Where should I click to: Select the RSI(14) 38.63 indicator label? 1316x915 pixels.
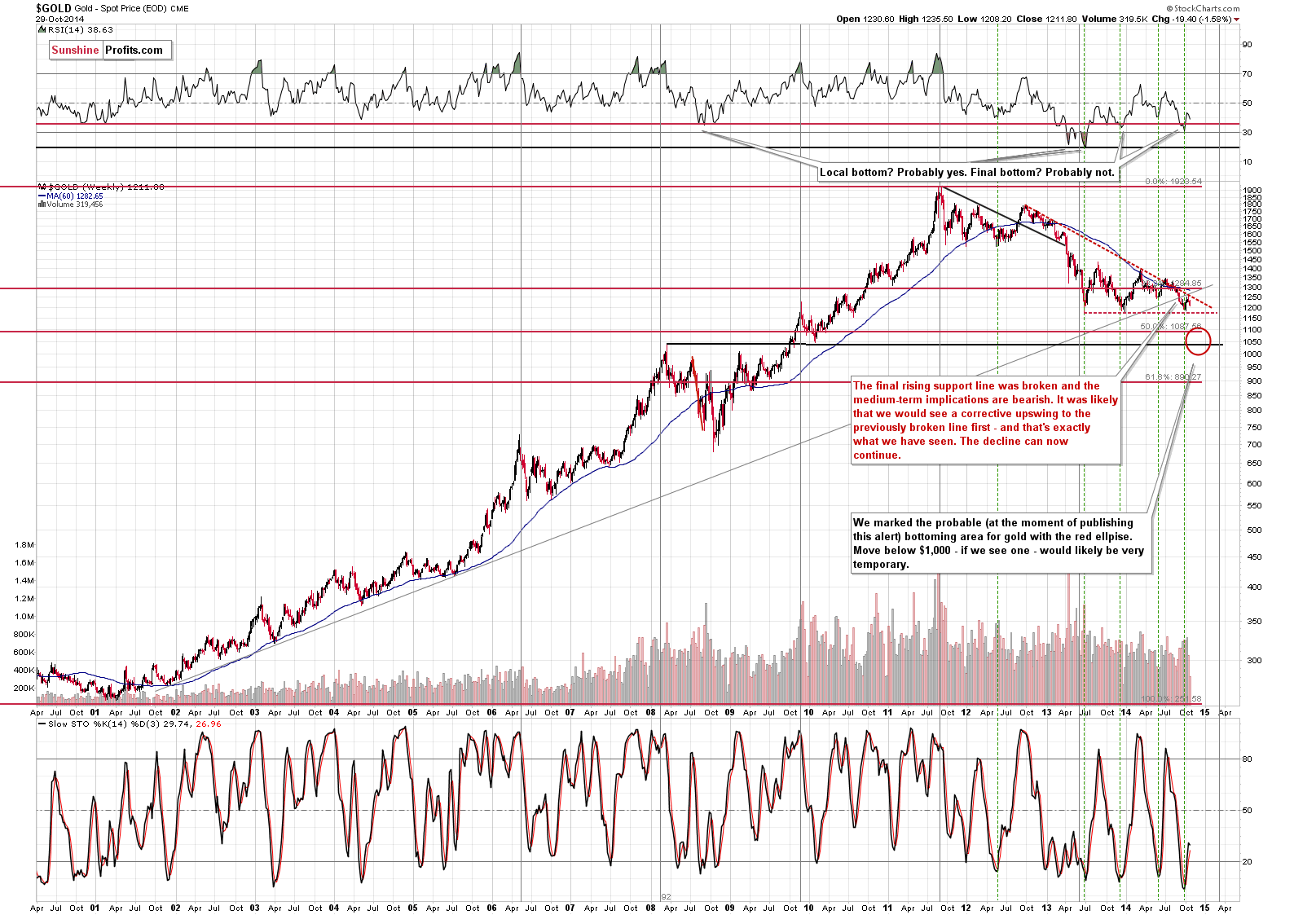80,29
